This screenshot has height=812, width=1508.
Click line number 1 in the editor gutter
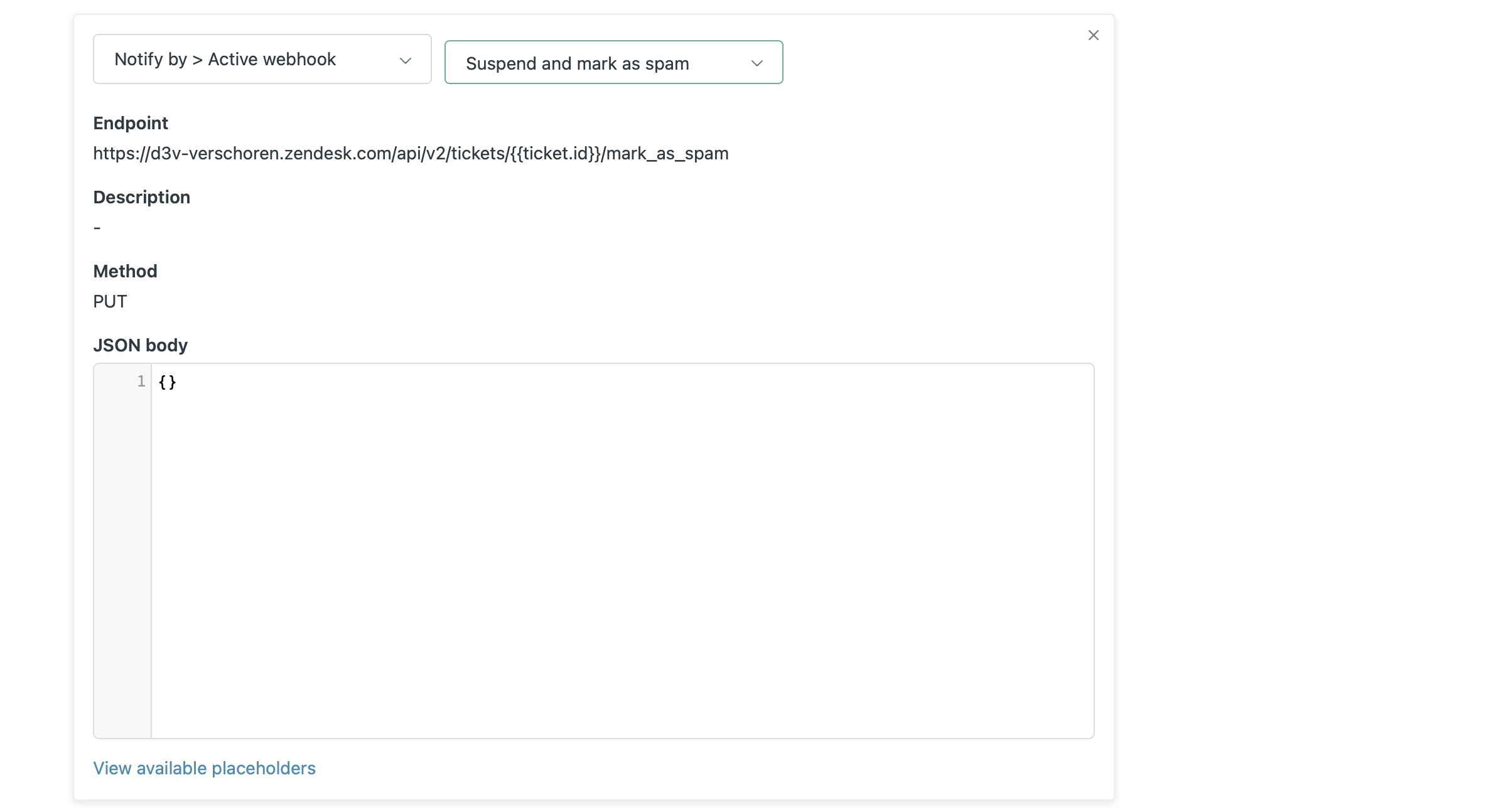[141, 382]
